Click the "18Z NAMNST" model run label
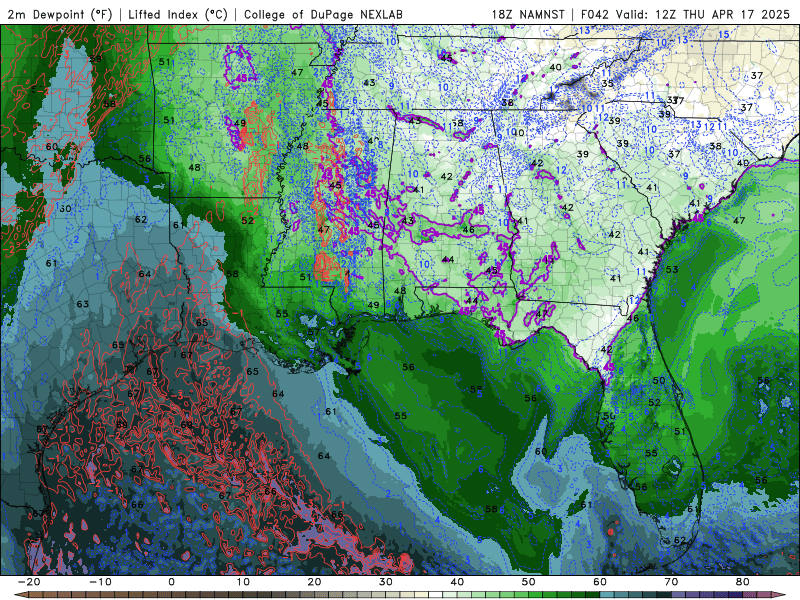The image size is (800, 600). click(x=528, y=14)
